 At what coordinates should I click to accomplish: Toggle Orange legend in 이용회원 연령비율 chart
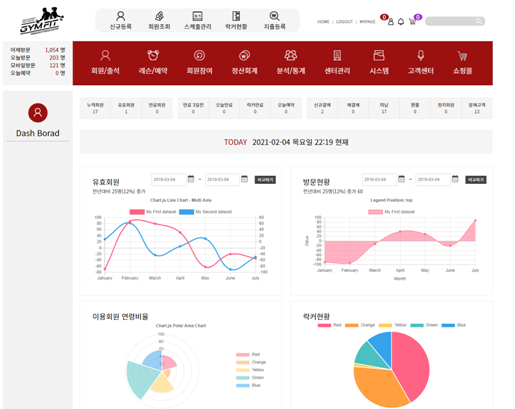click(251, 362)
